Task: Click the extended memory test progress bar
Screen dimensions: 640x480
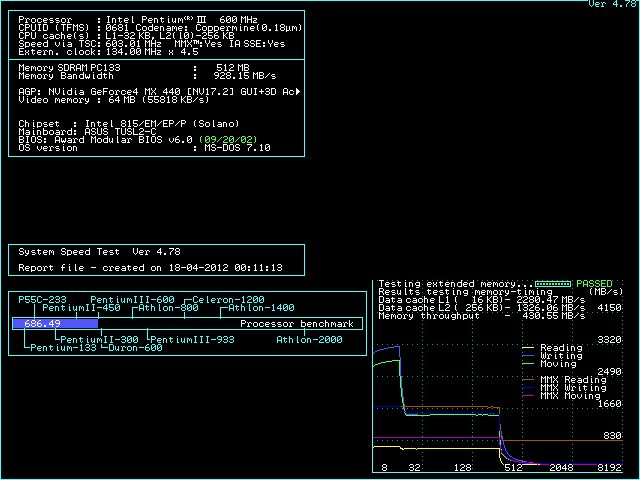Action: pyautogui.click(x=553, y=284)
